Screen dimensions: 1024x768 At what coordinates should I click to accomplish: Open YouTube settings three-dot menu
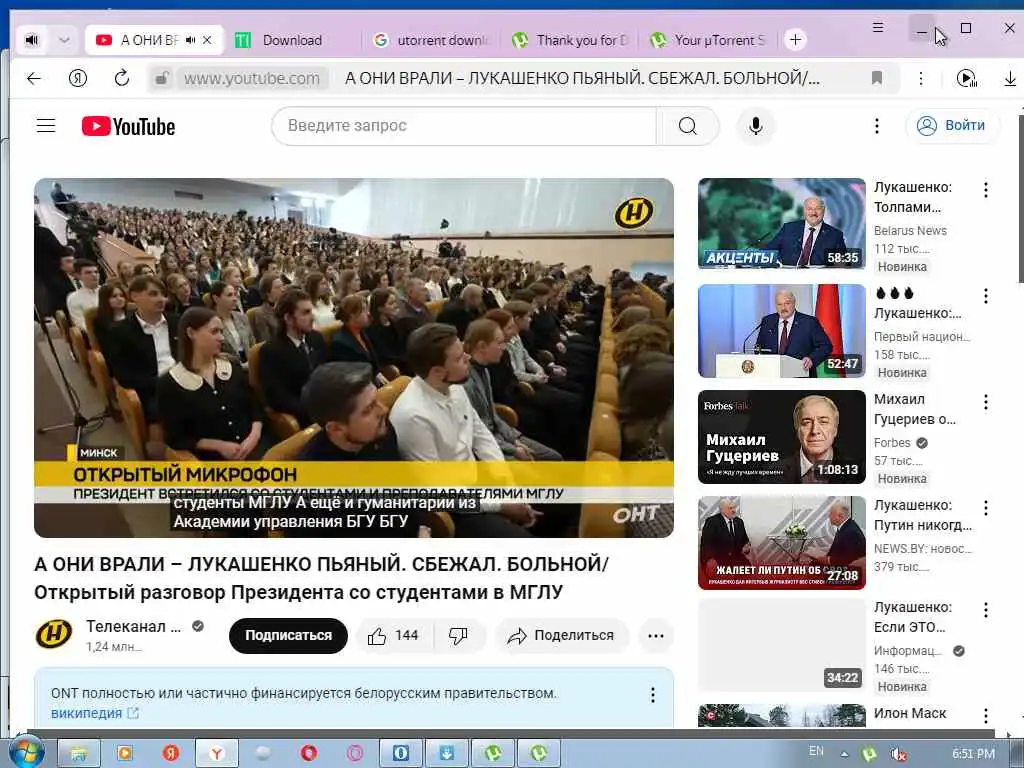[x=876, y=125]
